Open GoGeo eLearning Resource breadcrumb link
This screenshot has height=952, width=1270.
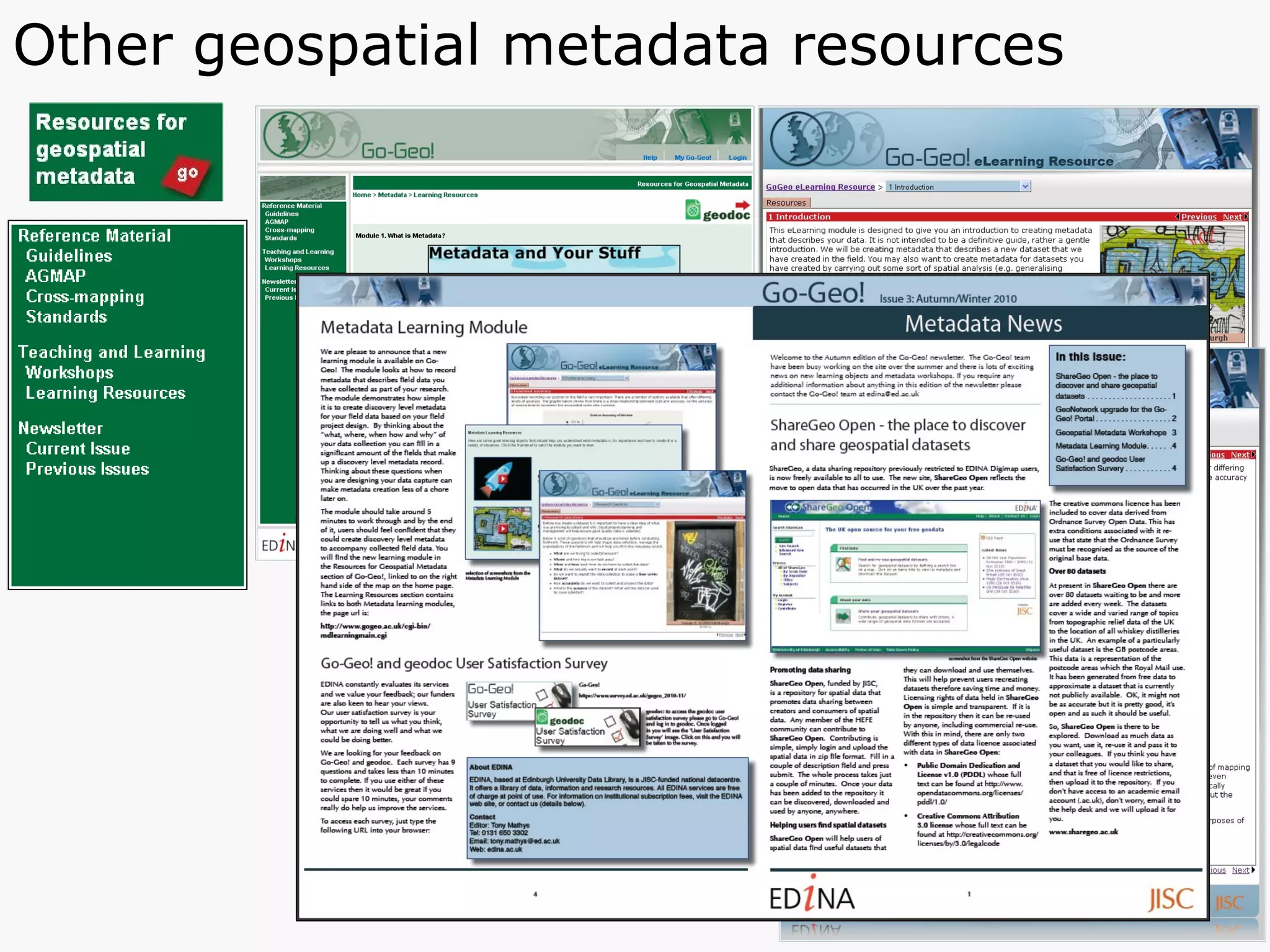(x=820, y=187)
